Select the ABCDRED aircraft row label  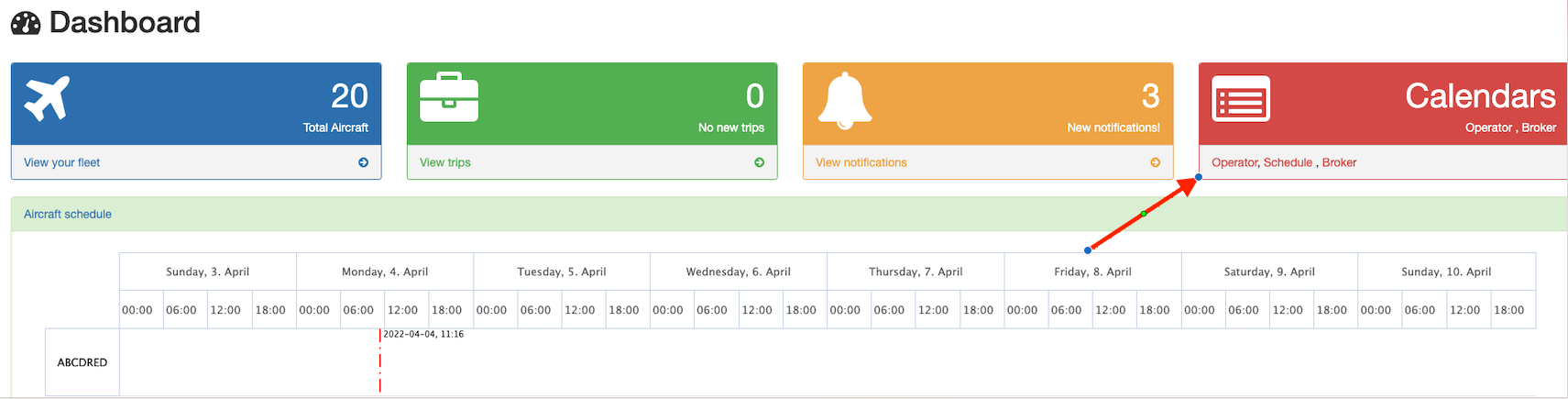82,362
